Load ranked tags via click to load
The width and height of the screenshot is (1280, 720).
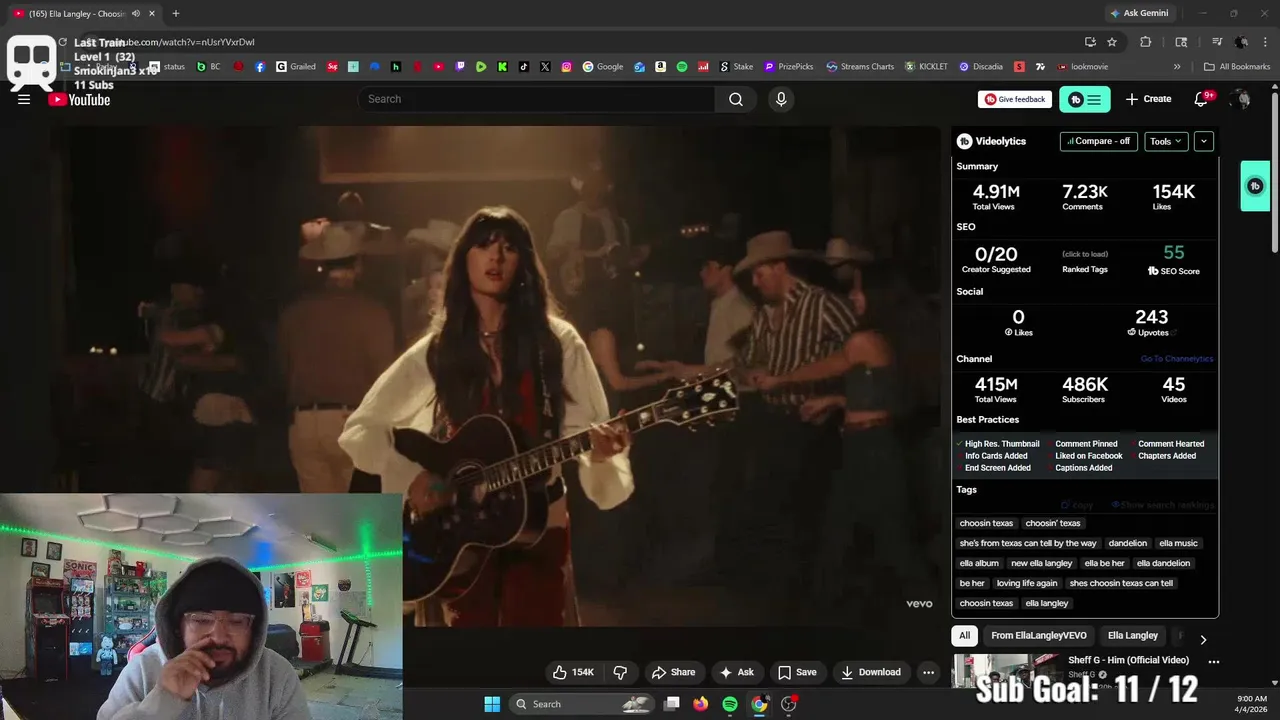click(1085, 254)
